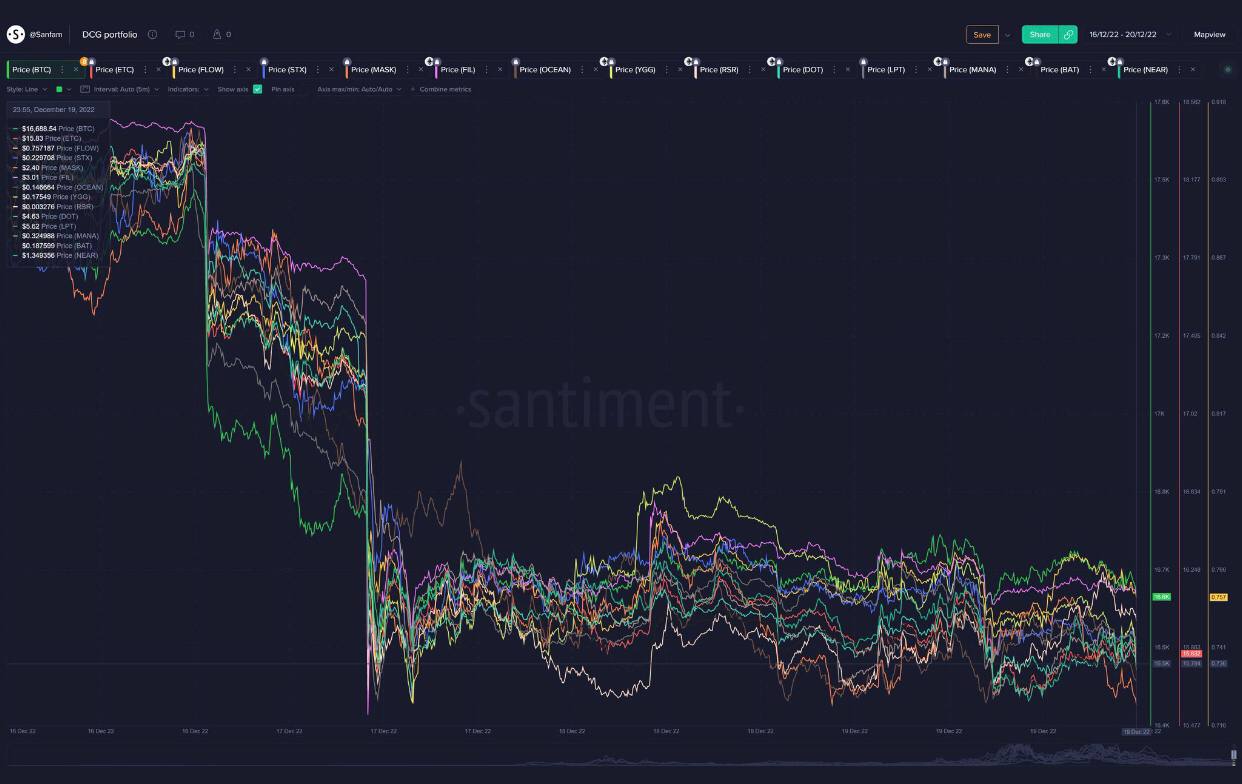This screenshot has width=1242, height=784.
Task: Open the three-dot menu for Price (BTC)
Action: pos(62,70)
